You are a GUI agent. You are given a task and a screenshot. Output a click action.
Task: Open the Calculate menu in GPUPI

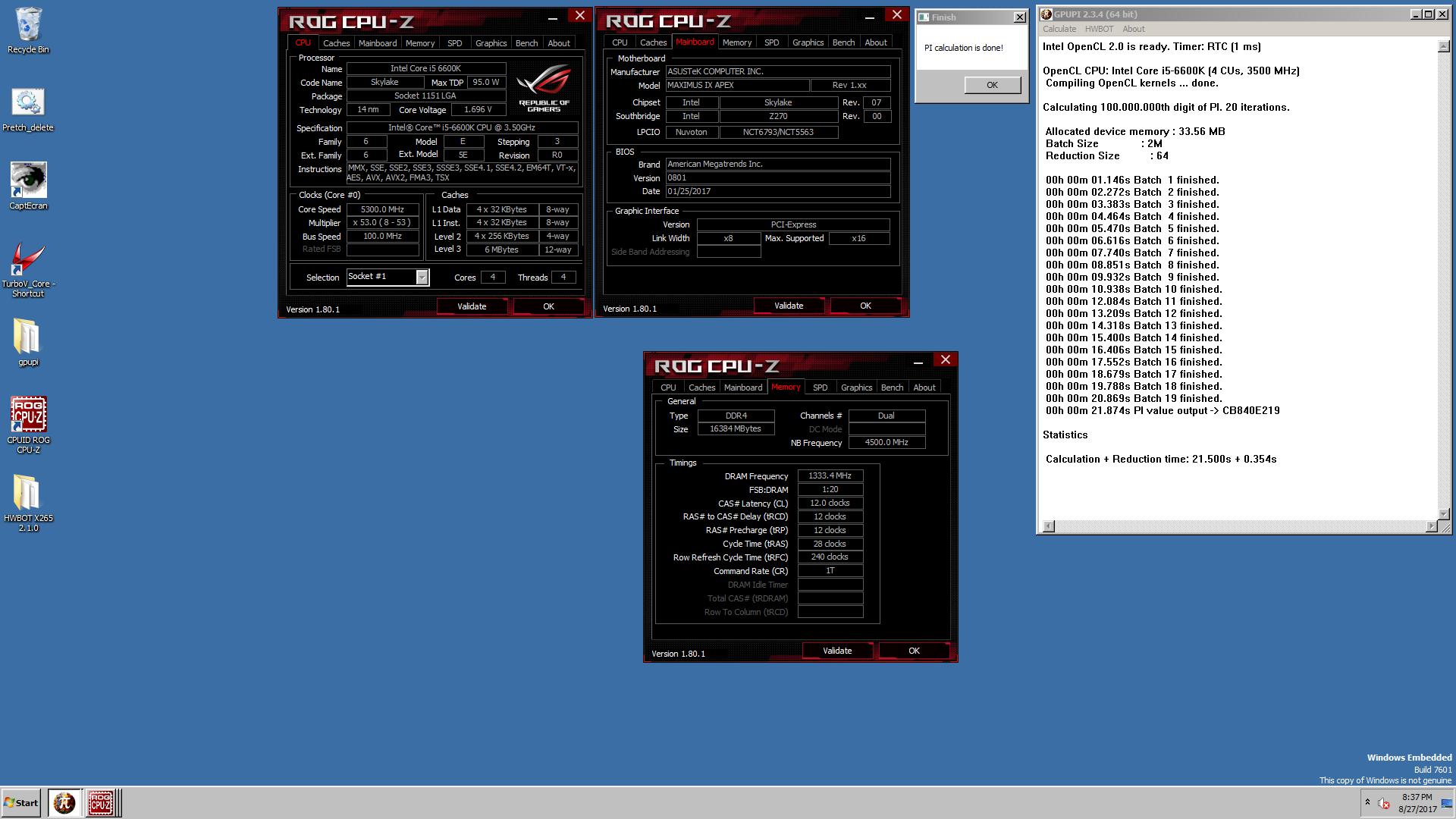(x=1059, y=29)
